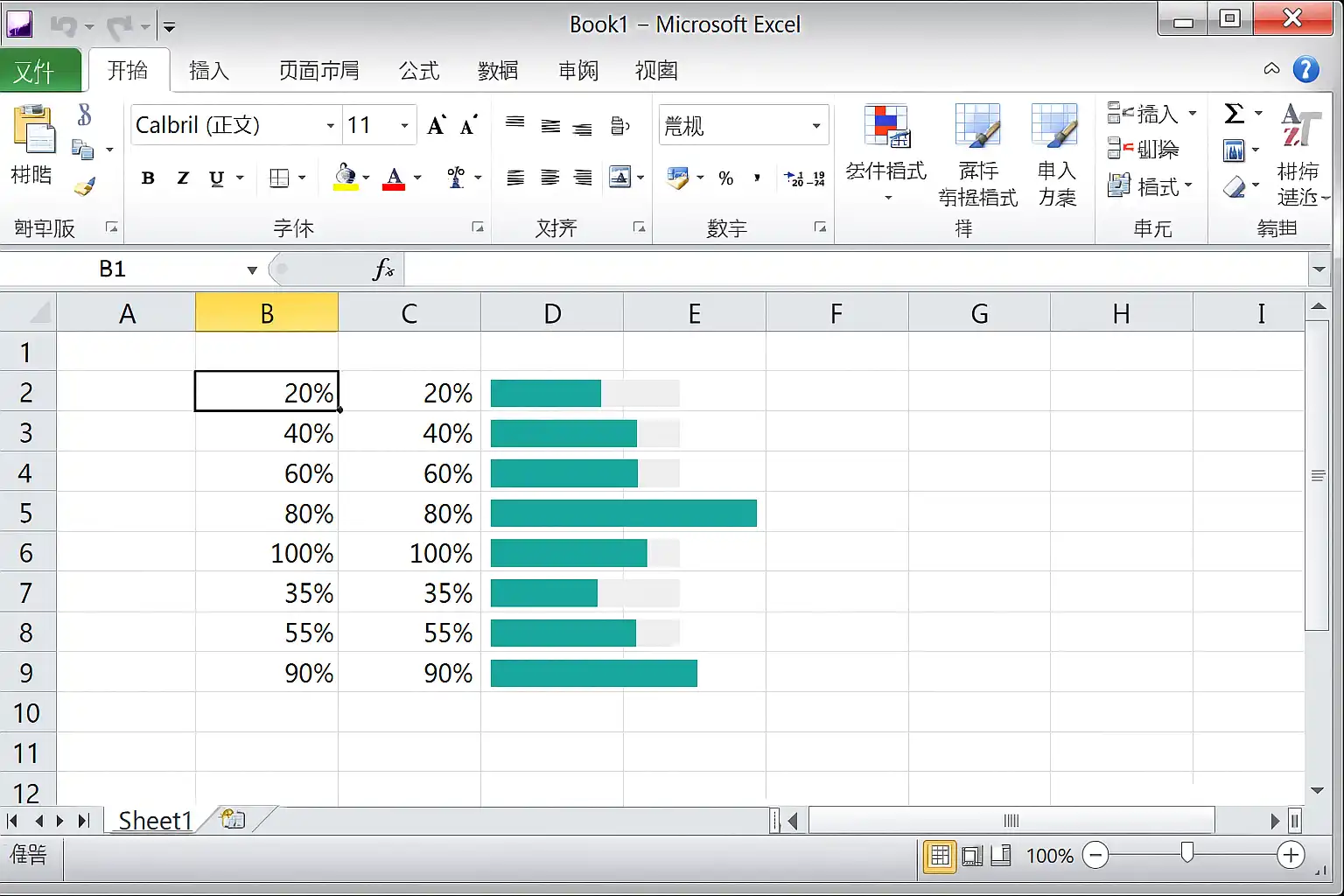Click the 100% zoom level button
The height and width of the screenshot is (896, 1344).
[x=1049, y=856]
